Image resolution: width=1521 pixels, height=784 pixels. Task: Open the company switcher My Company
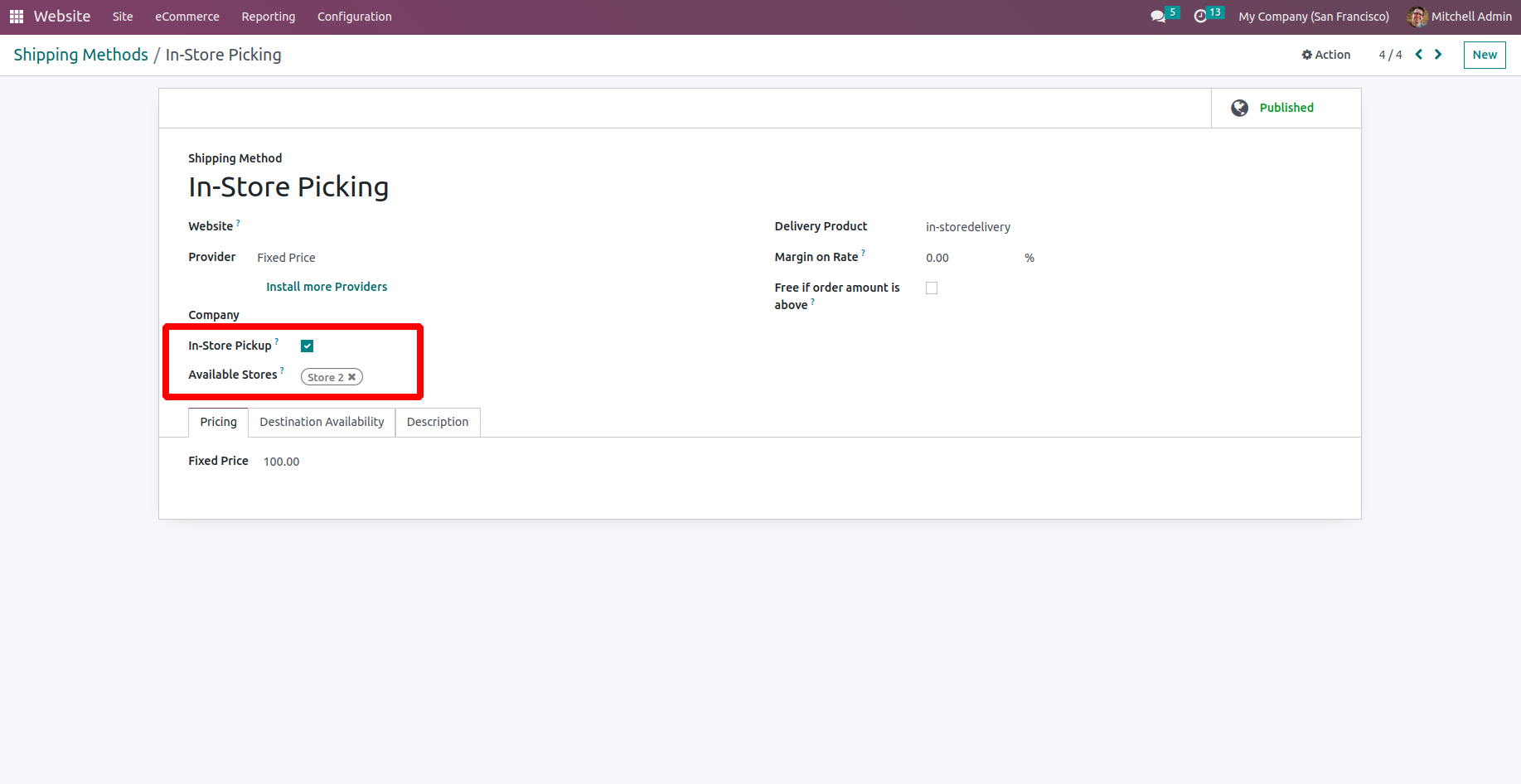(1314, 17)
